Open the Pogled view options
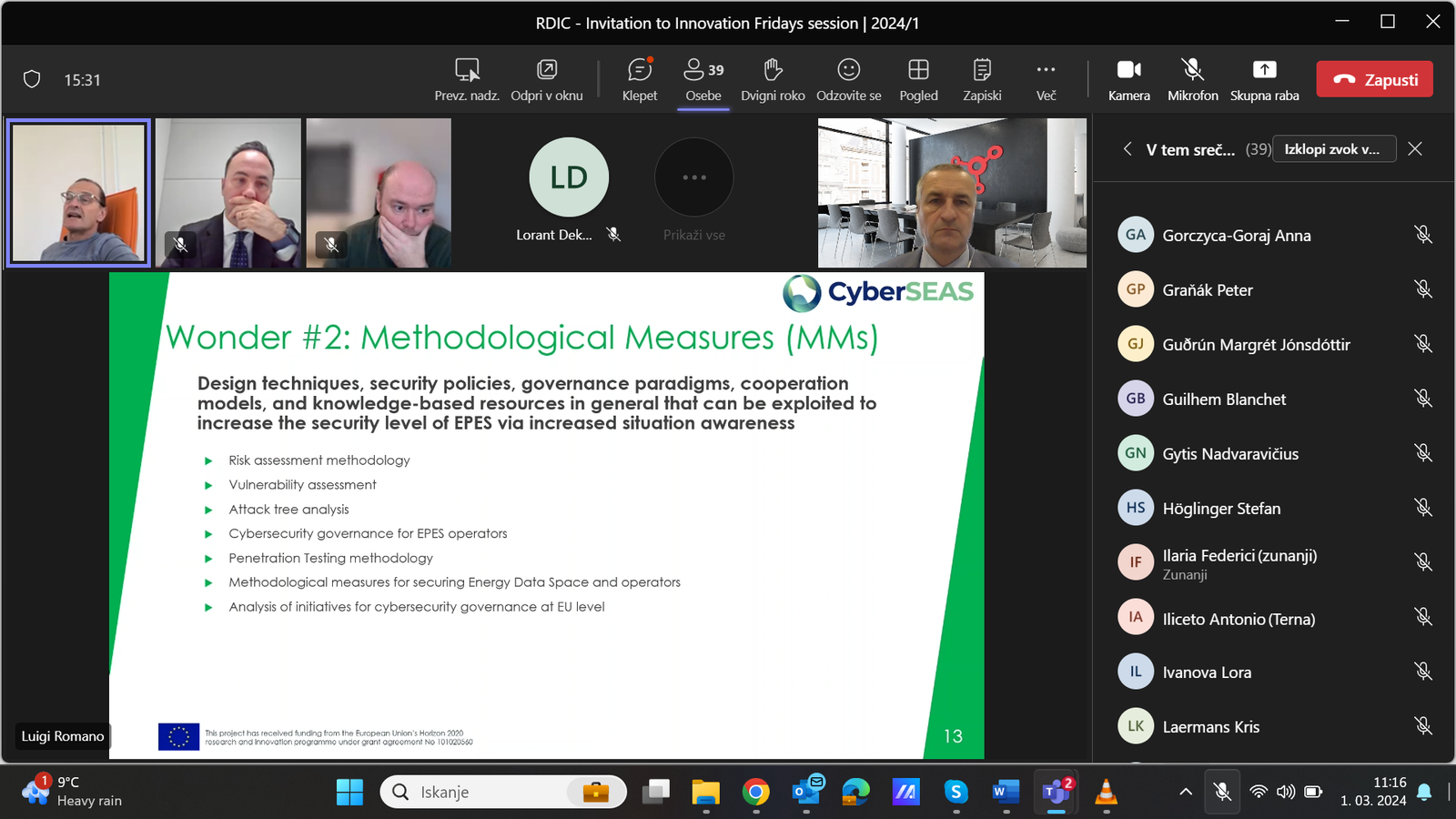 point(918,80)
